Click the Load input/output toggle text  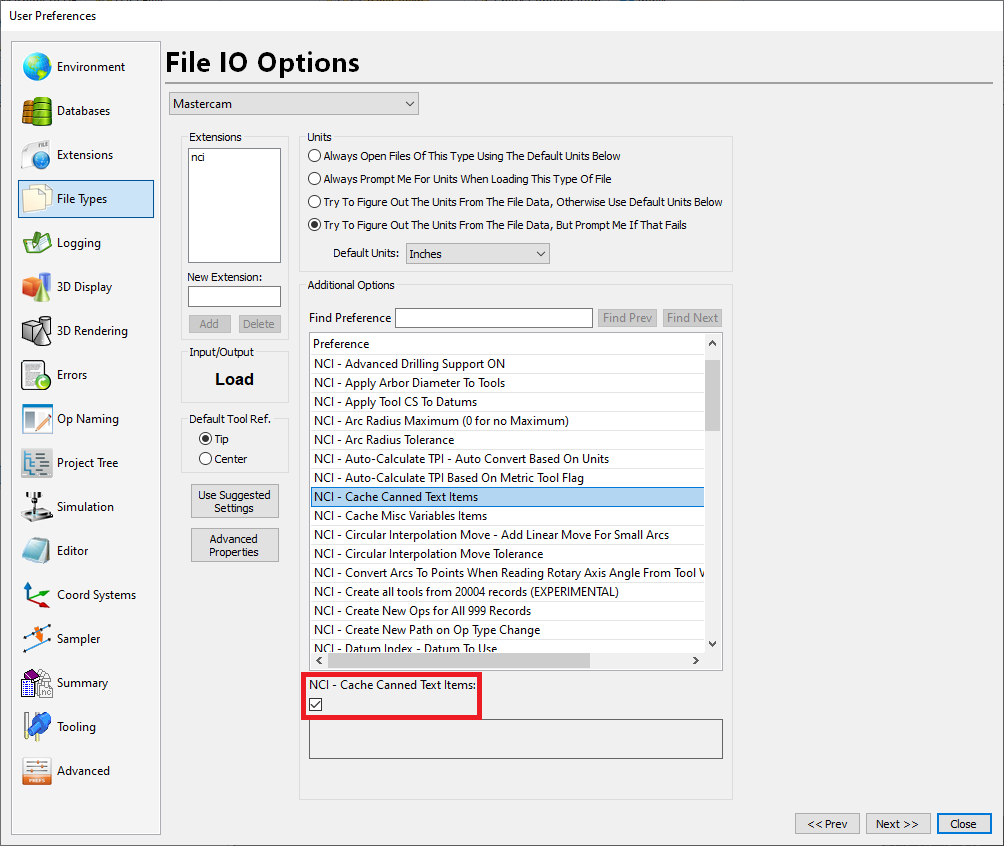pyautogui.click(x=234, y=380)
